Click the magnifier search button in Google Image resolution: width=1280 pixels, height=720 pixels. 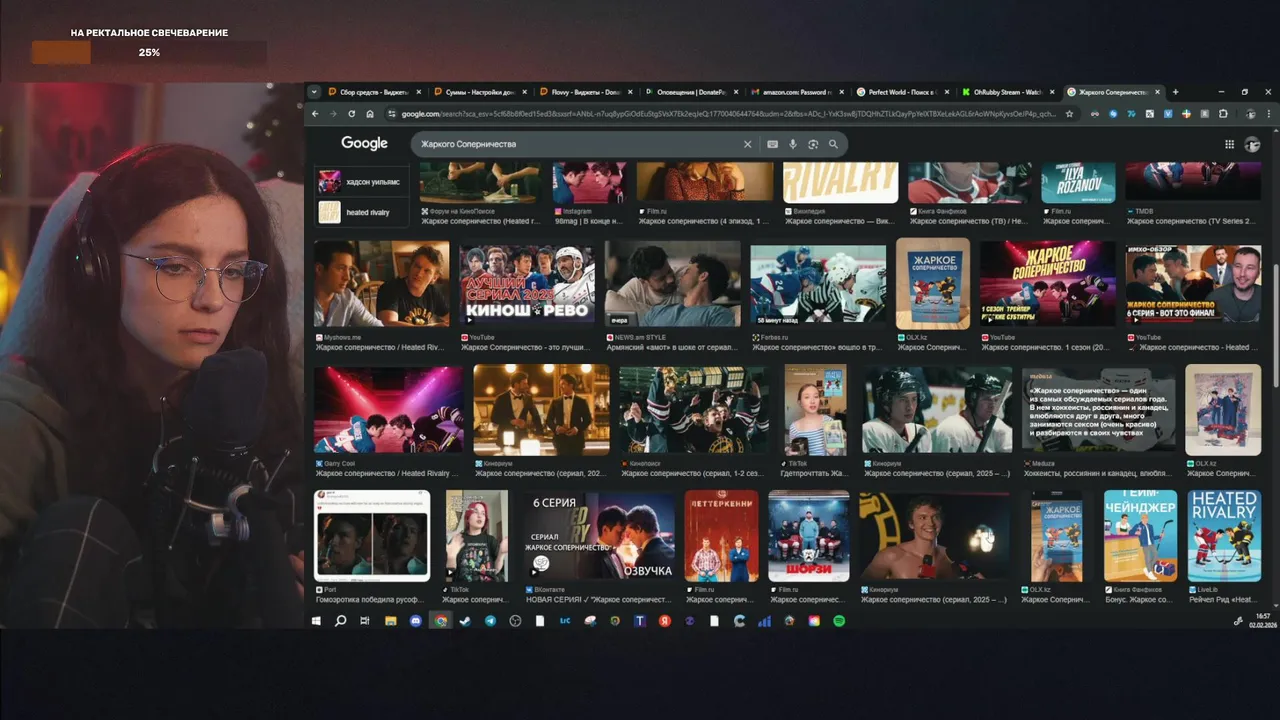[x=832, y=144]
